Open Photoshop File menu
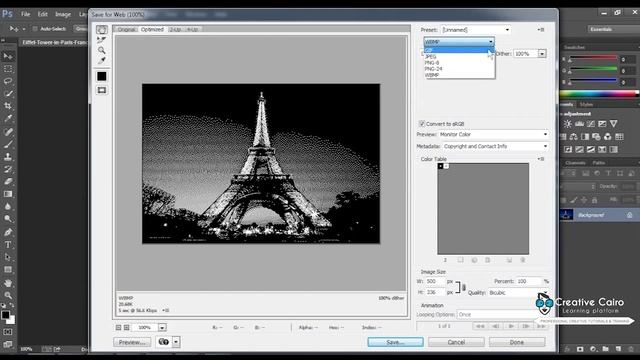The image size is (640, 360). point(25,14)
